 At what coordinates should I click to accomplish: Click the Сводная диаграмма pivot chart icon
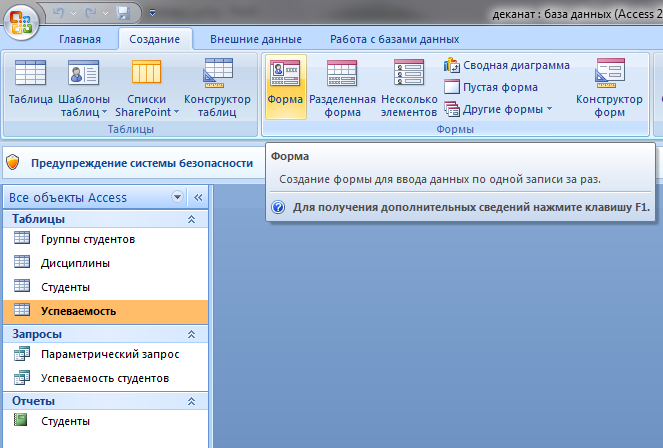(x=451, y=66)
